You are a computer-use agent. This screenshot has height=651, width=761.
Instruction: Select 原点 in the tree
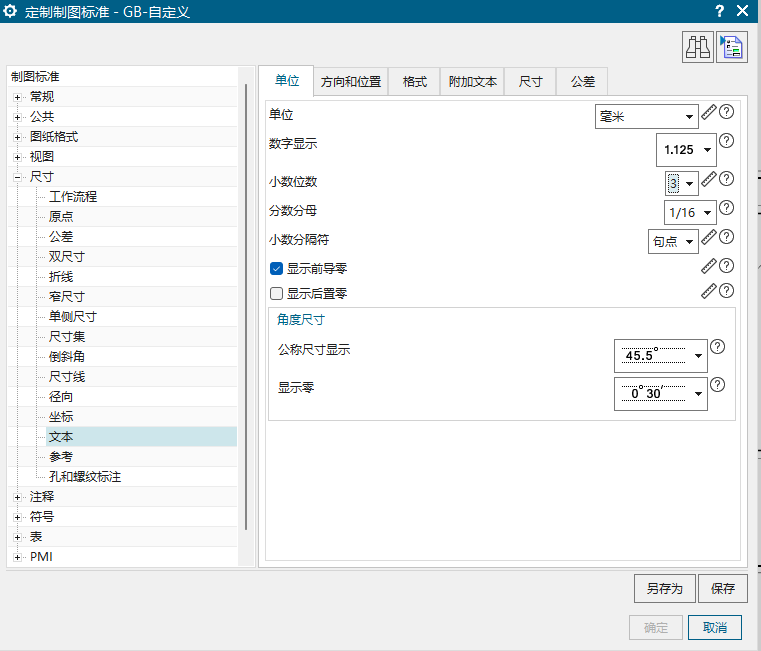point(61,217)
